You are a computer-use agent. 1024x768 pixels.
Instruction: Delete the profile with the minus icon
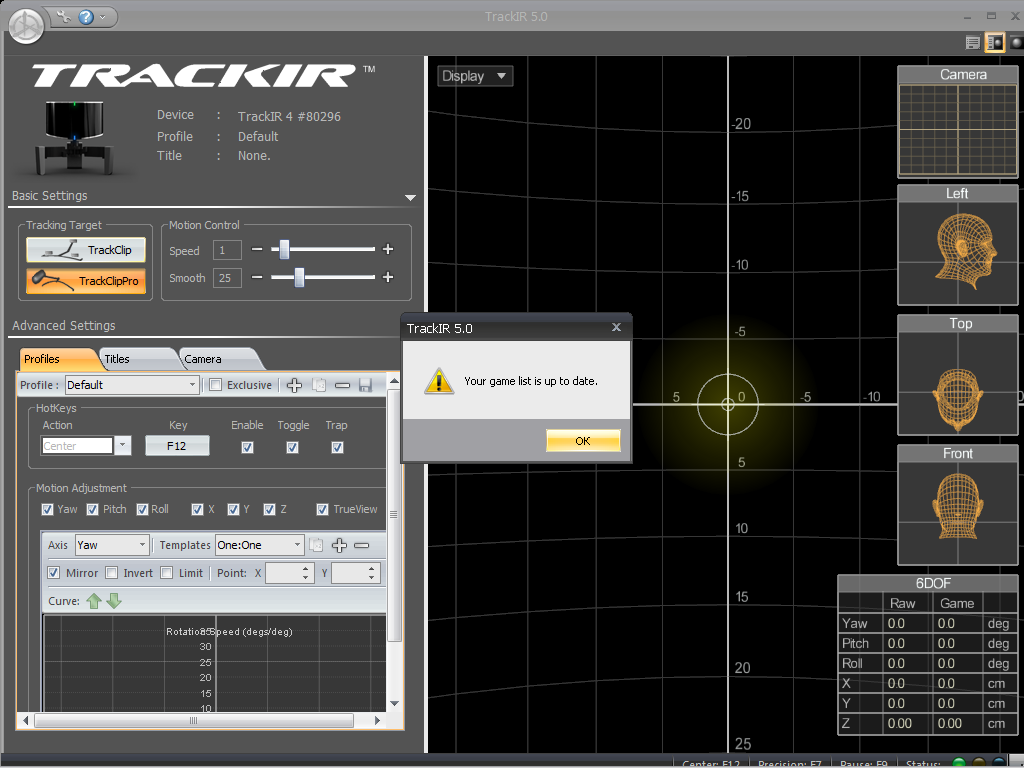[x=342, y=385]
